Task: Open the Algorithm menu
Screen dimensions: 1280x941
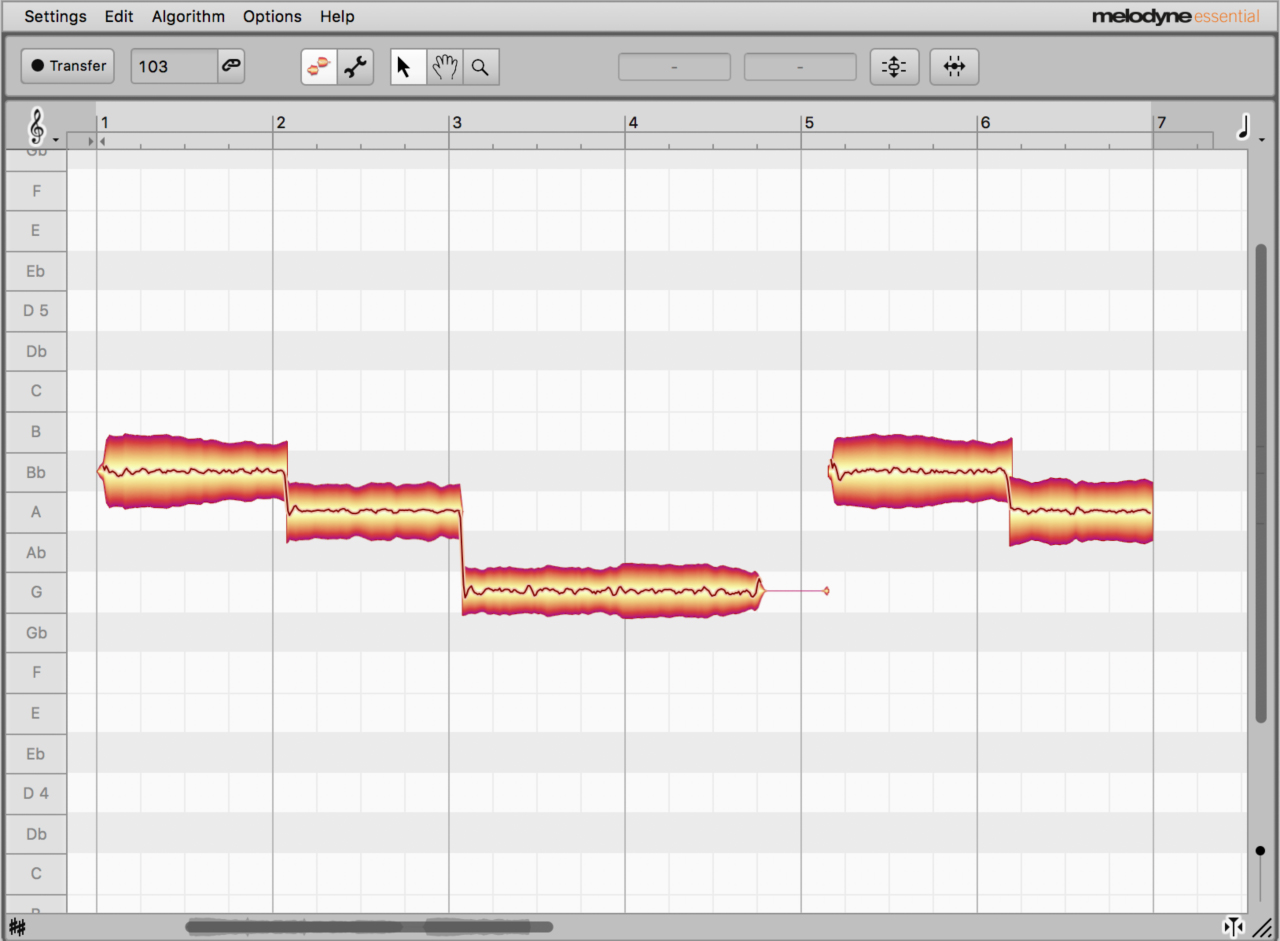Action: 188,16
